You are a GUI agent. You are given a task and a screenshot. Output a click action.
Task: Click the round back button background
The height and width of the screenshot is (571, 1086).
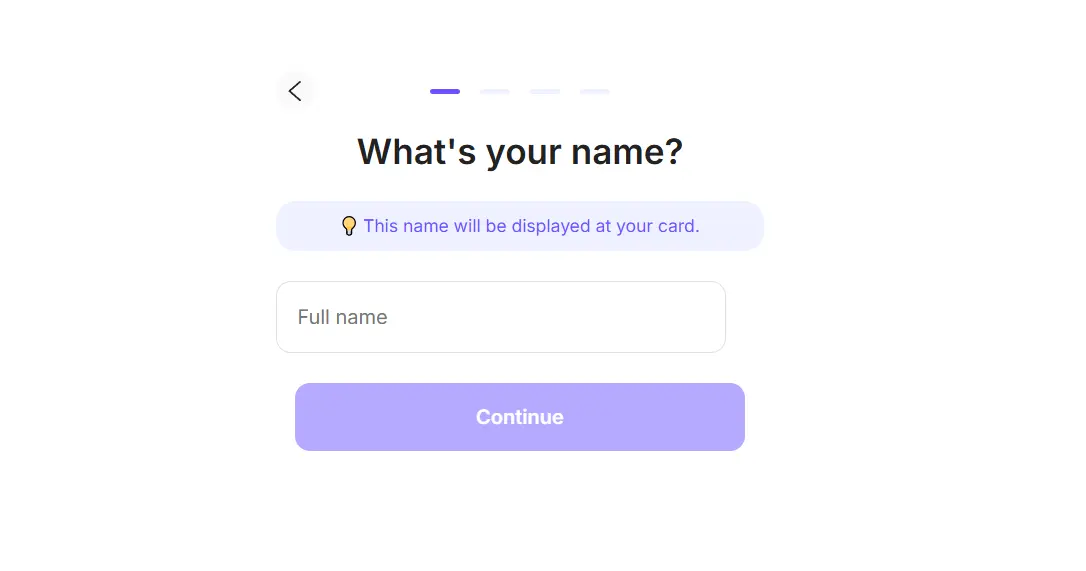[x=295, y=91]
